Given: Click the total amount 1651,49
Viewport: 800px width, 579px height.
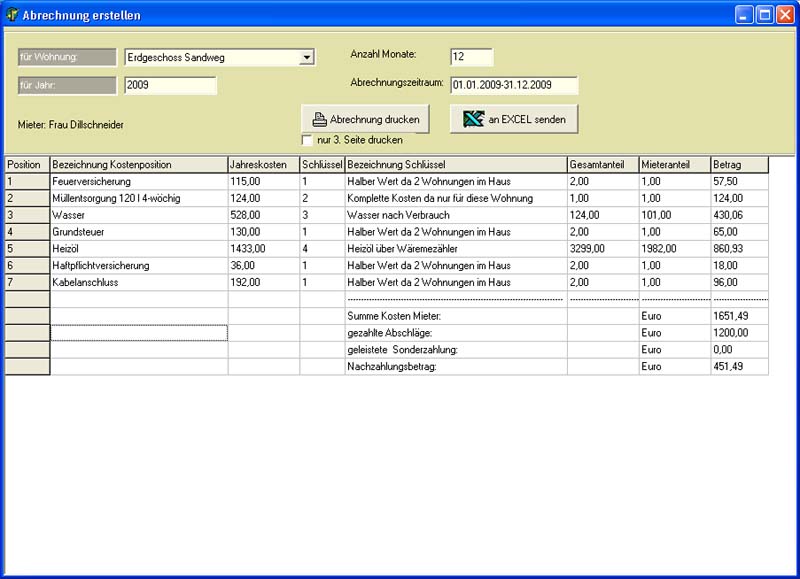Looking at the screenshot, I should pyautogui.click(x=739, y=316).
